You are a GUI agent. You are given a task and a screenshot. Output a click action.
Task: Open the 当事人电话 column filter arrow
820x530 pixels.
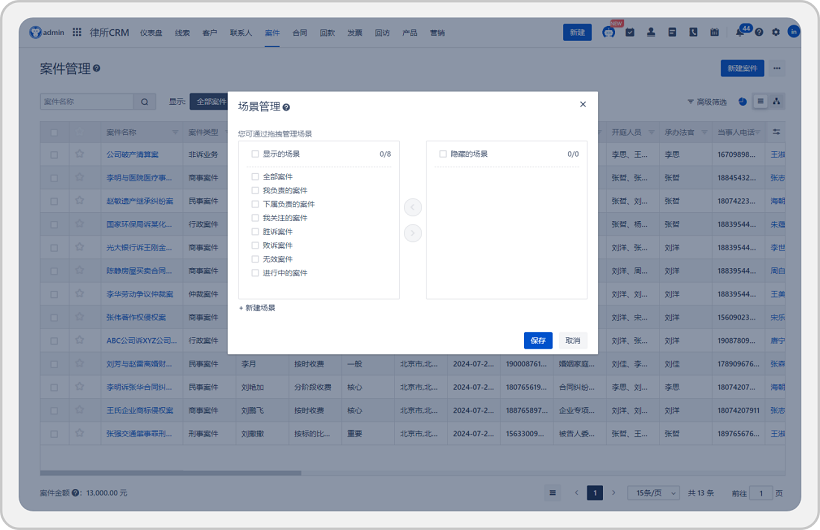coord(758,132)
